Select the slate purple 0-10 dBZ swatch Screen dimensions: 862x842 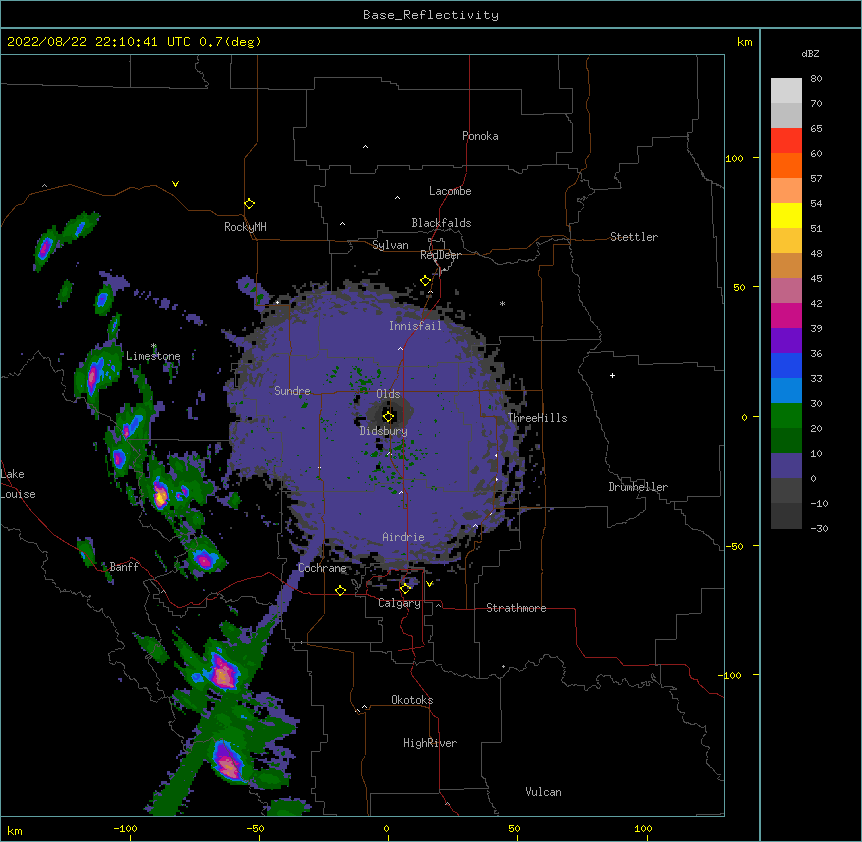tap(786, 466)
